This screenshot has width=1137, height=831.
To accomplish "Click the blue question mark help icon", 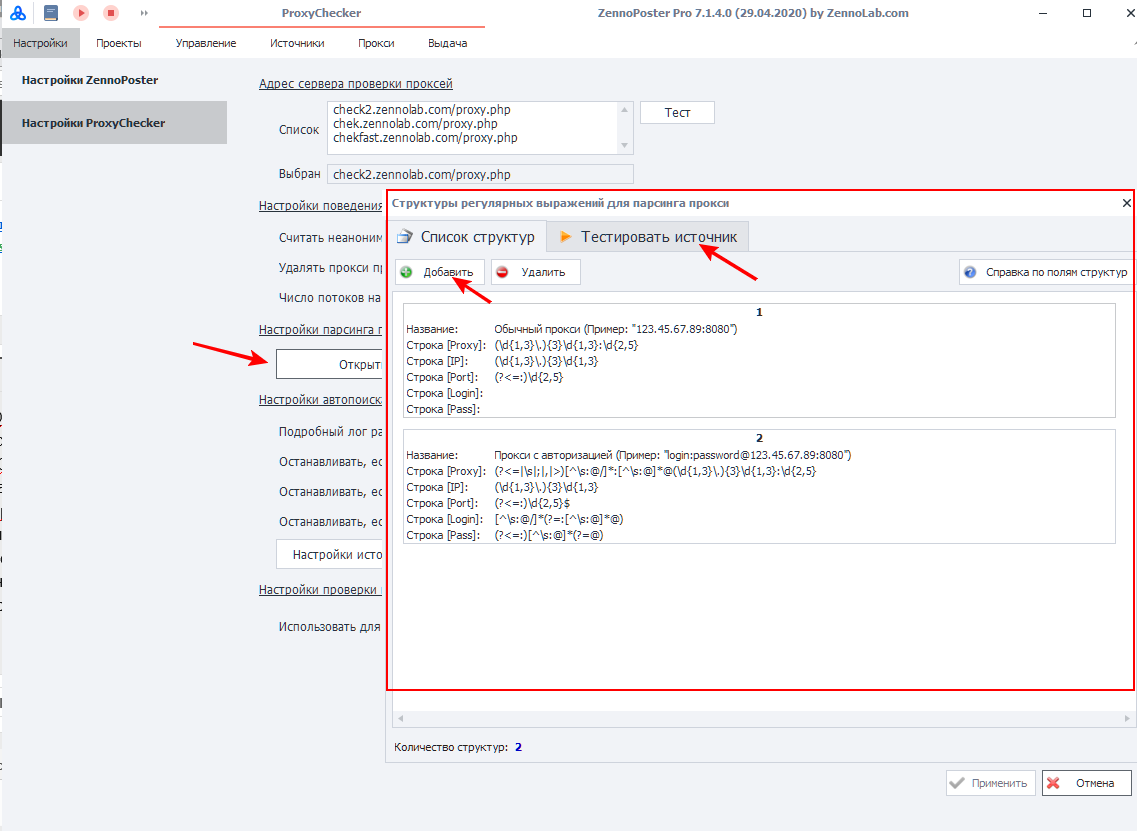I will [x=970, y=272].
